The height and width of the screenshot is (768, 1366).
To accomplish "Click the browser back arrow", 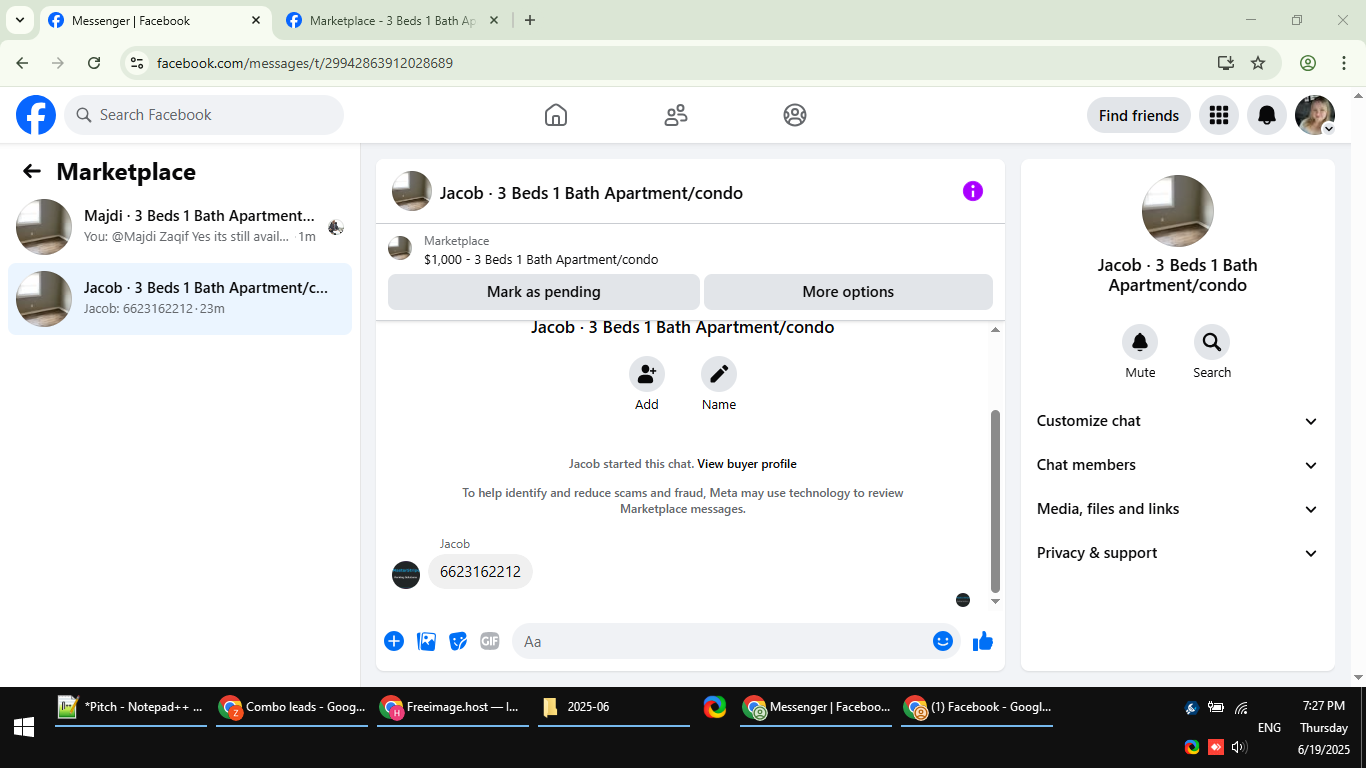I will [x=22, y=63].
